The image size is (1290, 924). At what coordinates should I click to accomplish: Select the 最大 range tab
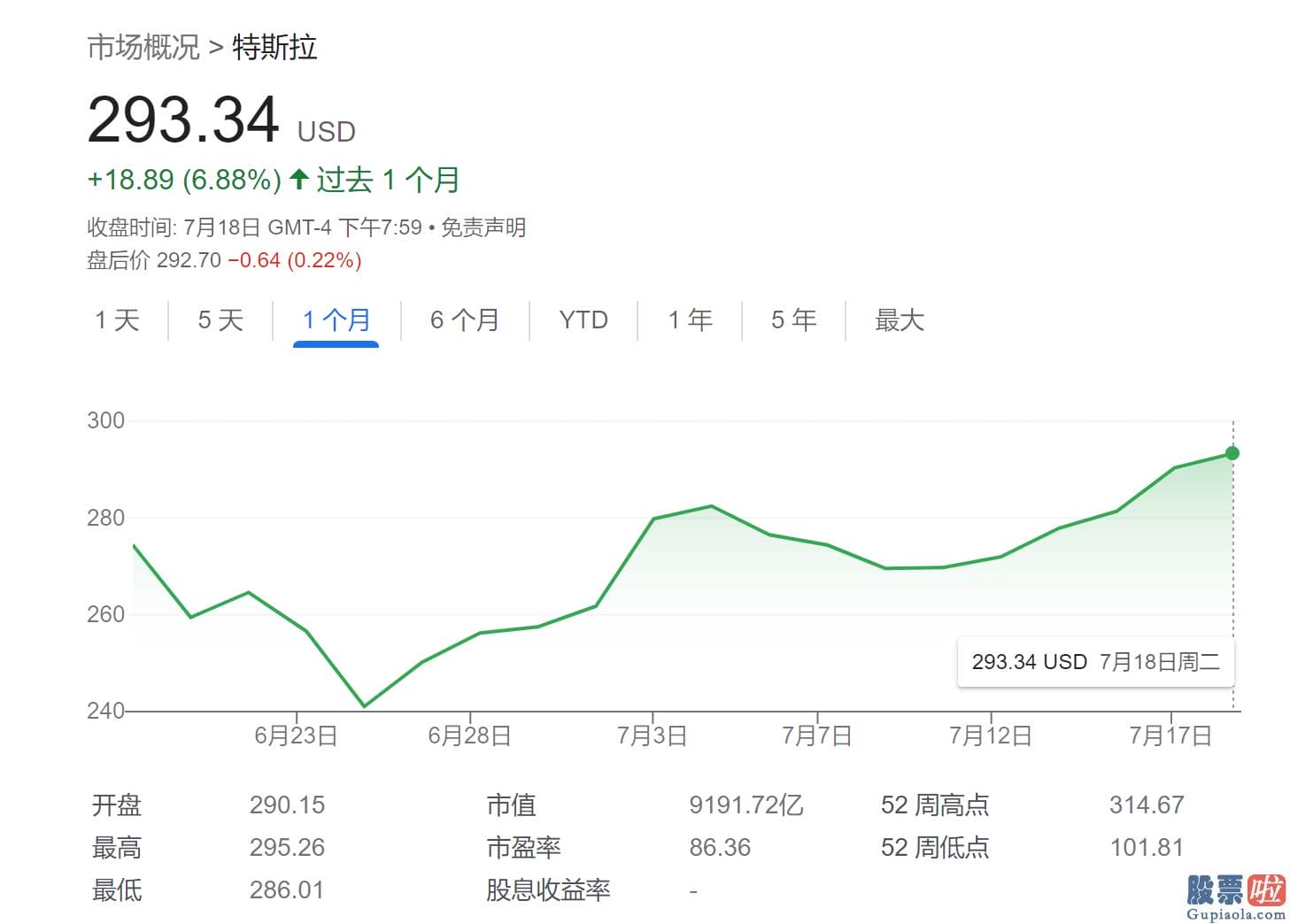[900, 320]
